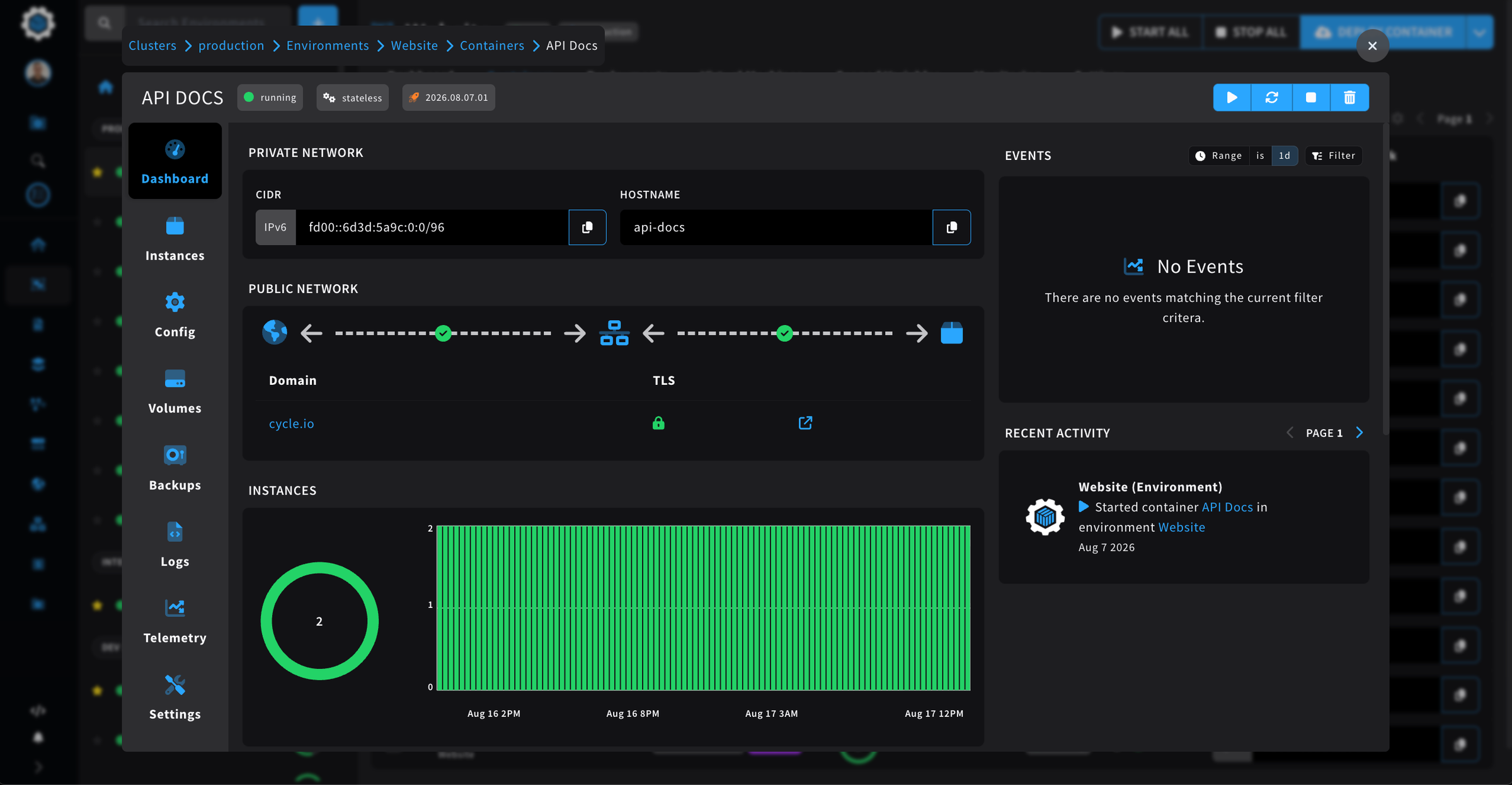1512x785 pixels.
Task: Change the events Range 1d value
Action: [x=1285, y=156]
